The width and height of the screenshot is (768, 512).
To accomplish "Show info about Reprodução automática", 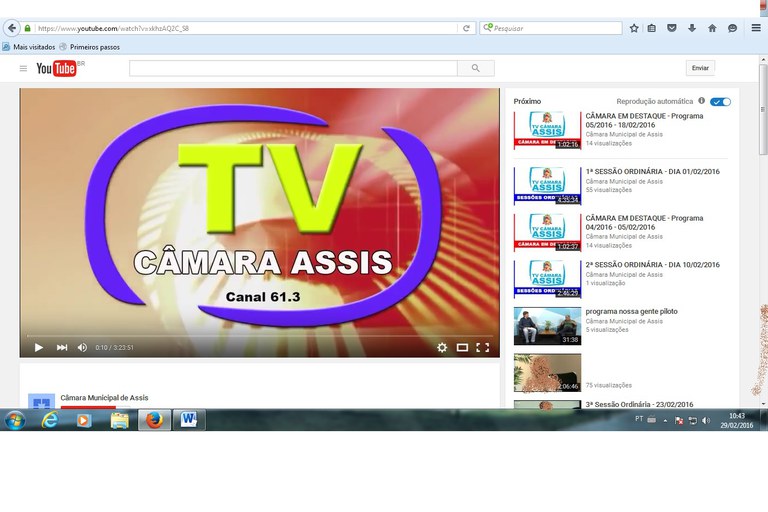I will click(701, 101).
